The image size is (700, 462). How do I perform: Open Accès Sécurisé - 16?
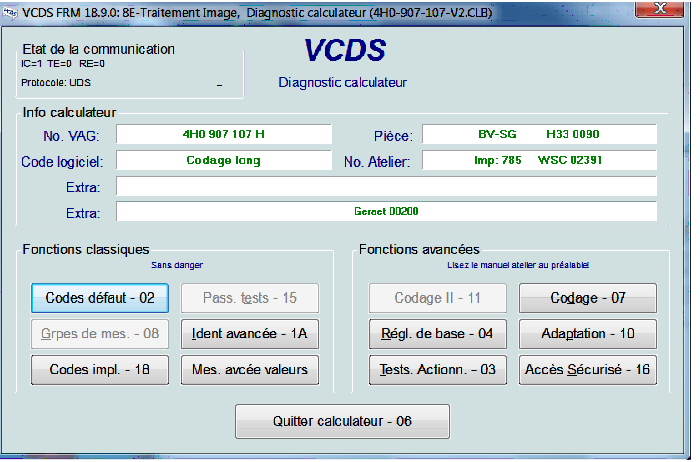coord(588,370)
